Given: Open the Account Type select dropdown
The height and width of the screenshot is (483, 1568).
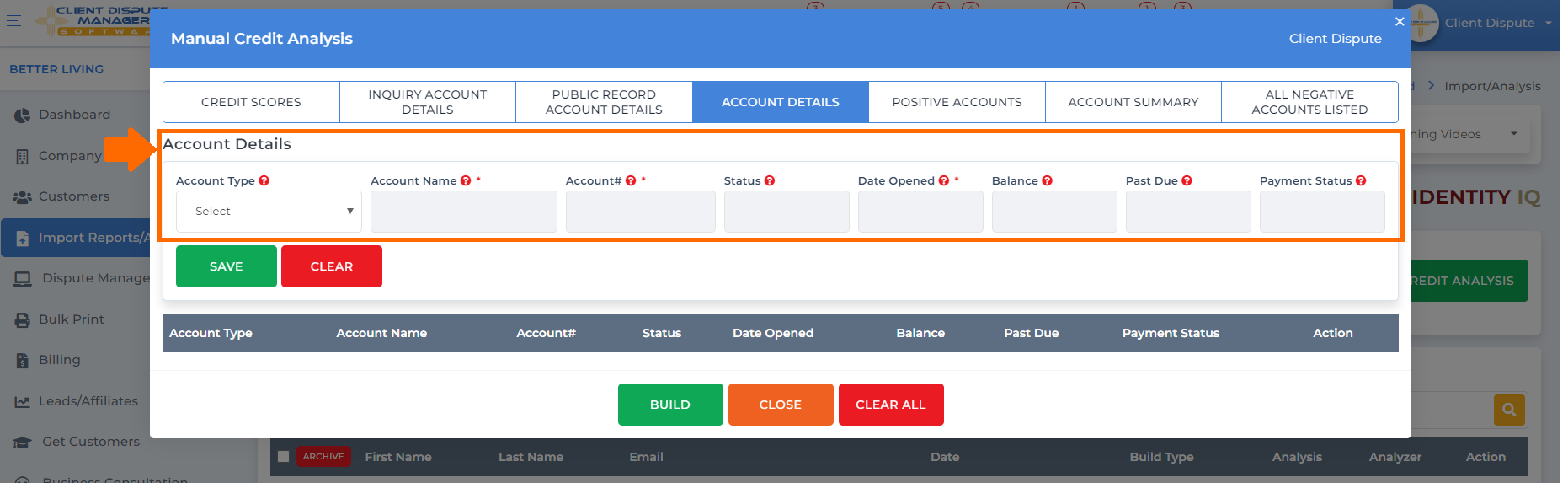Looking at the screenshot, I should [269, 212].
